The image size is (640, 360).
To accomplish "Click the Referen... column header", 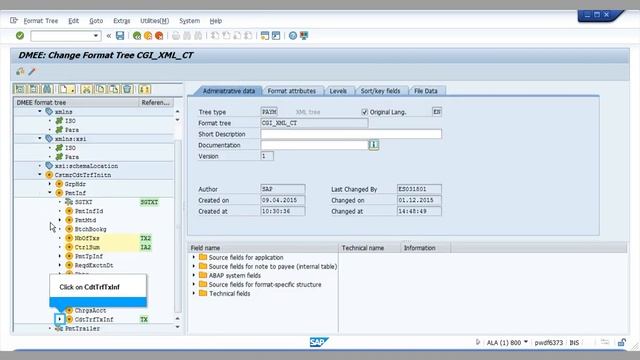I will click(156, 102).
